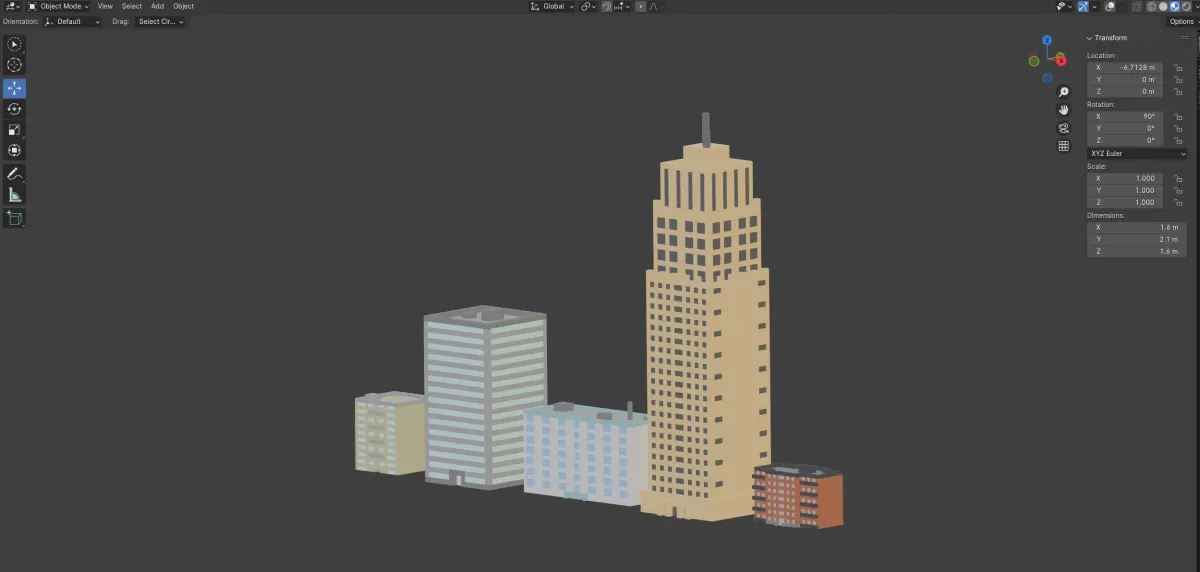
Task: Switch perspective/orthographic grid icon
Action: point(1064,146)
